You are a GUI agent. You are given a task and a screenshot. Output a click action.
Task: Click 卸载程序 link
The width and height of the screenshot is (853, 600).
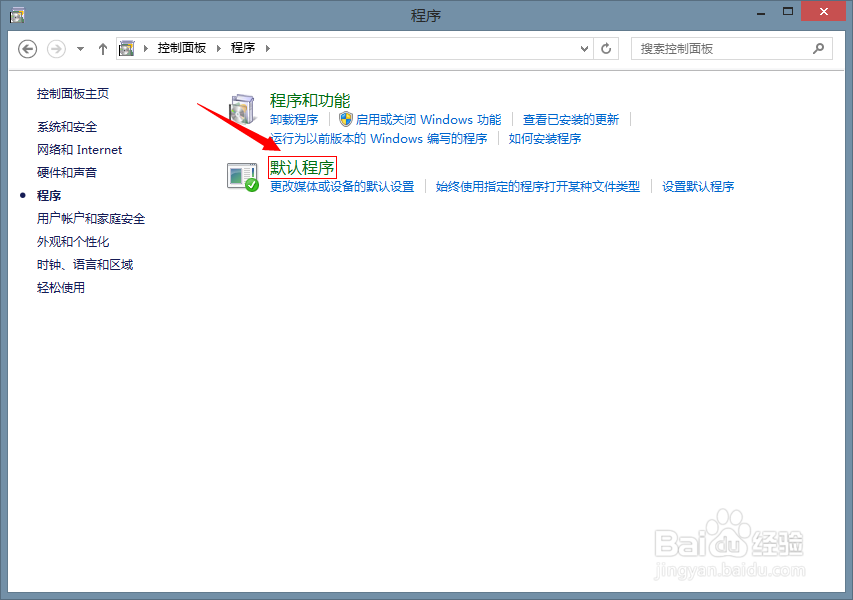coord(294,120)
